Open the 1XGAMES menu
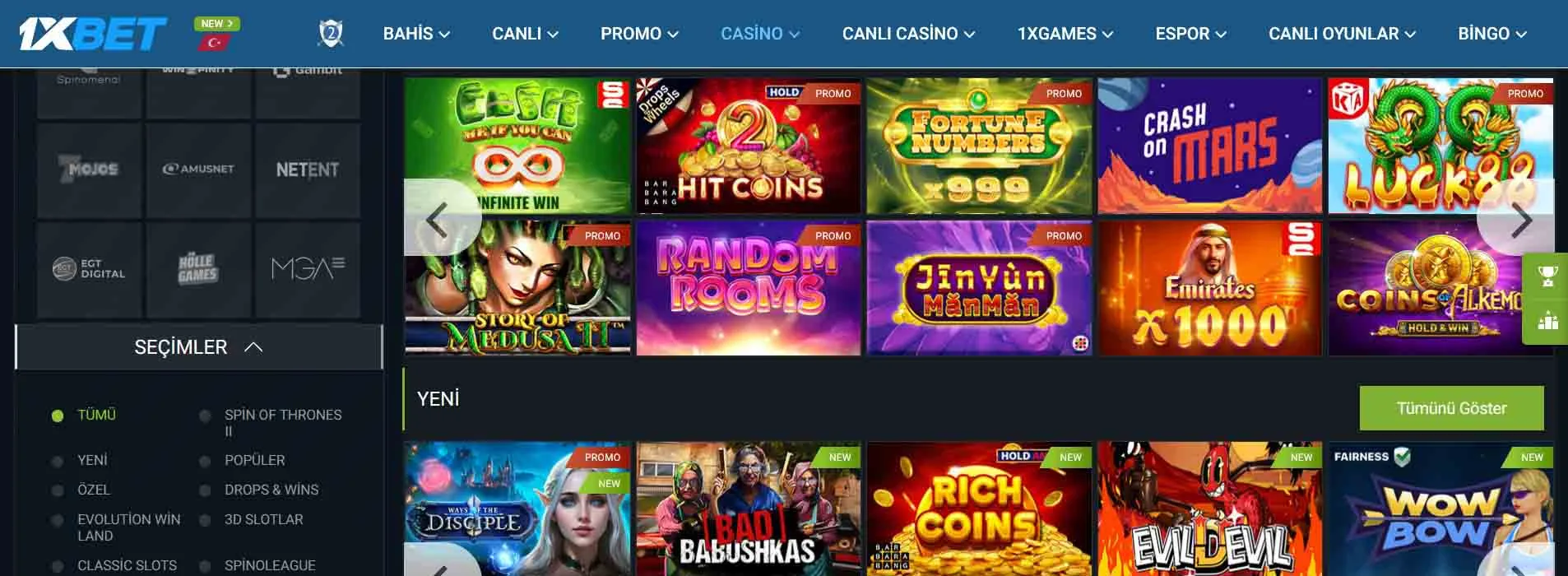The height and width of the screenshot is (576, 1568). pyautogui.click(x=1065, y=34)
